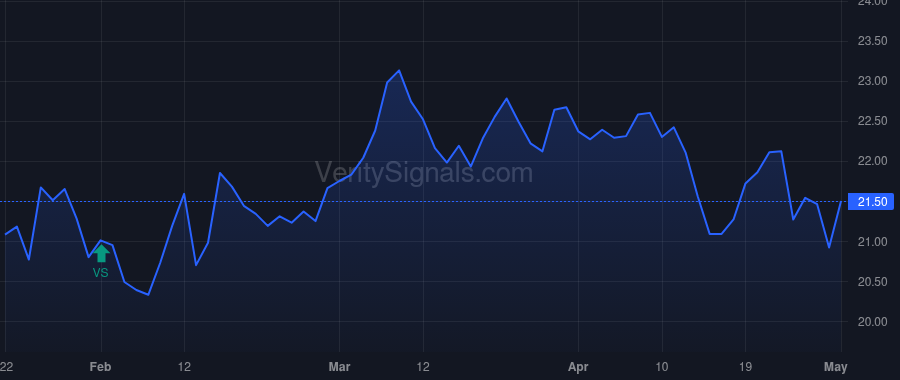Click the 22 date label at axis start

pos(6,367)
